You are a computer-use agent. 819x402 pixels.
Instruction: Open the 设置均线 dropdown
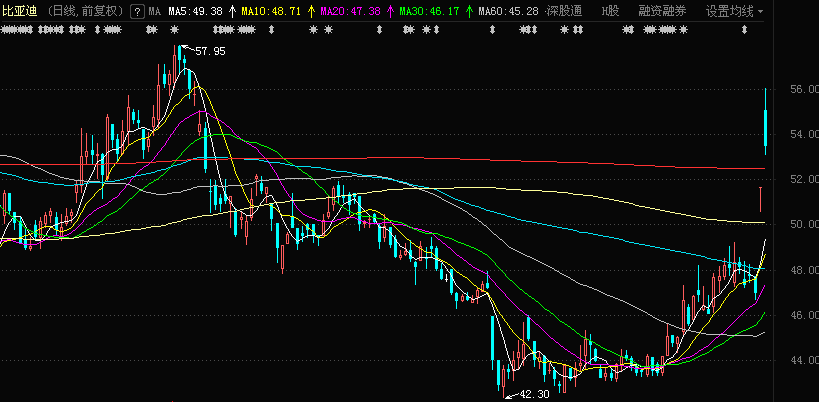pos(734,11)
